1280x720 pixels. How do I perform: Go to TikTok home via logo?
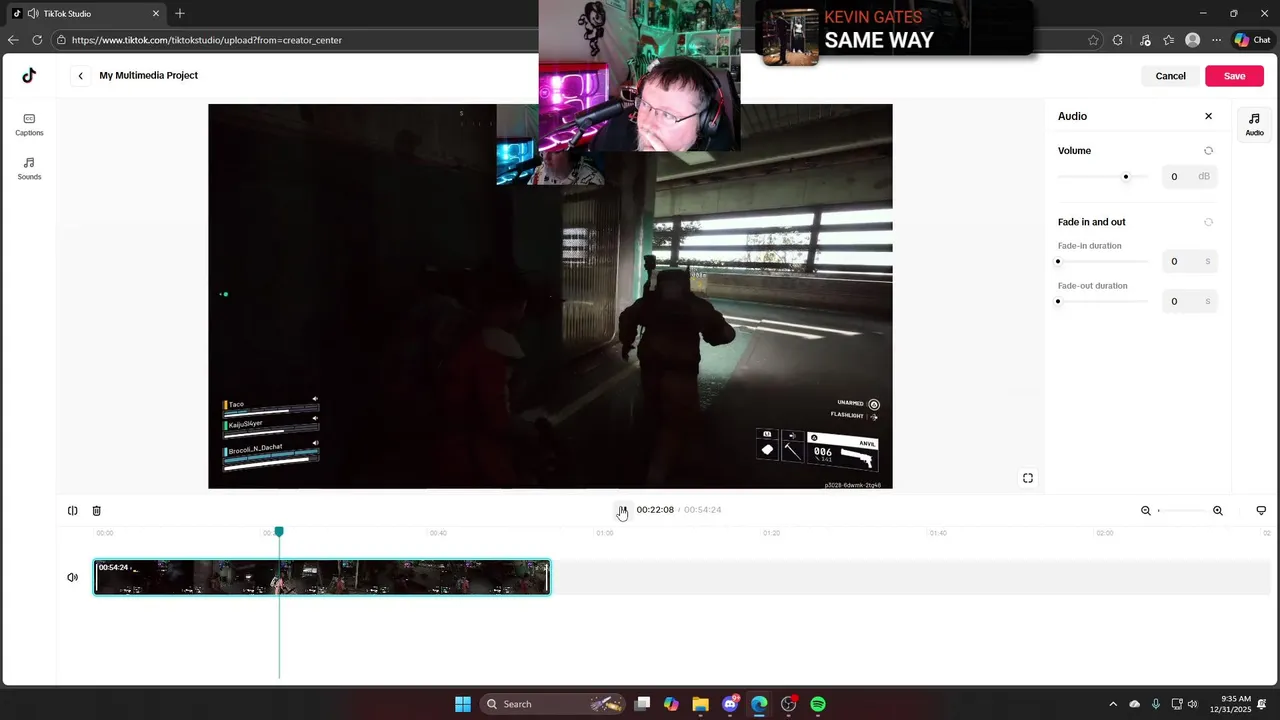[29, 75]
